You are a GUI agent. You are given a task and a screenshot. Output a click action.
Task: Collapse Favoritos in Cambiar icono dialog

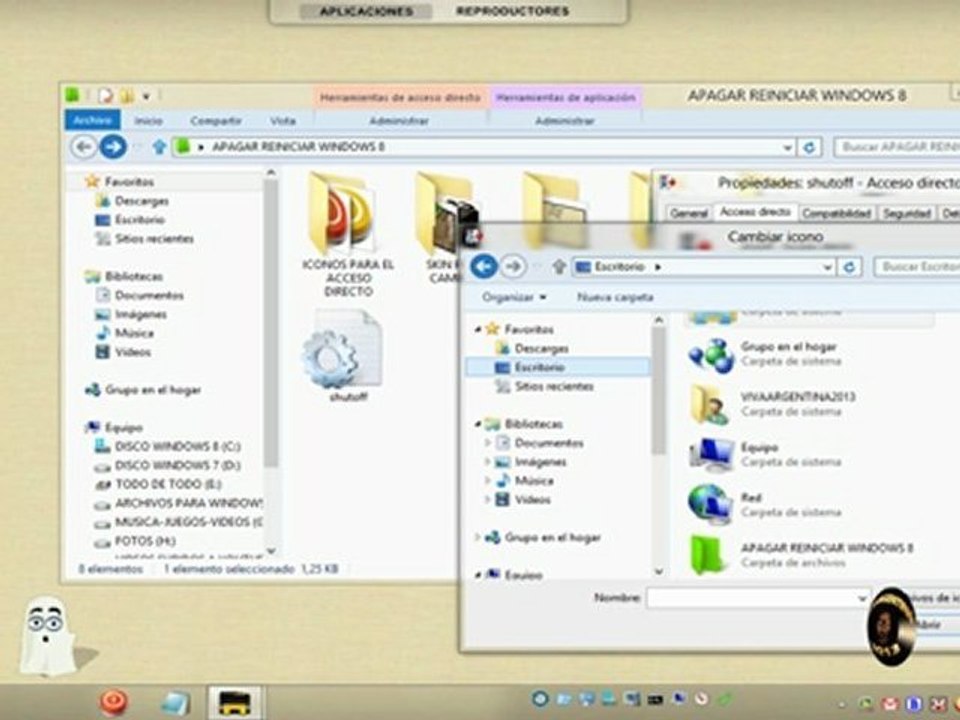click(x=478, y=329)
